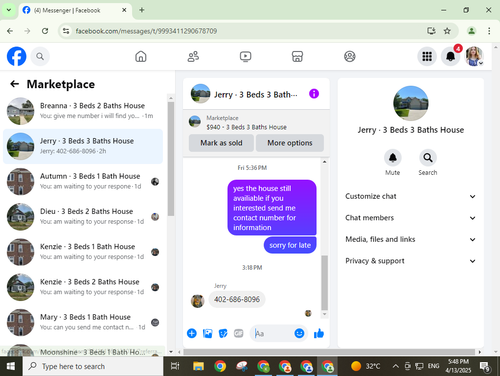Image resolution: width=500 pixels, height=376 pixels.
Task: Open the Autumn 3 Beds 1 Bath conversation
Action: pyautogui.click(x=83, y=181)
